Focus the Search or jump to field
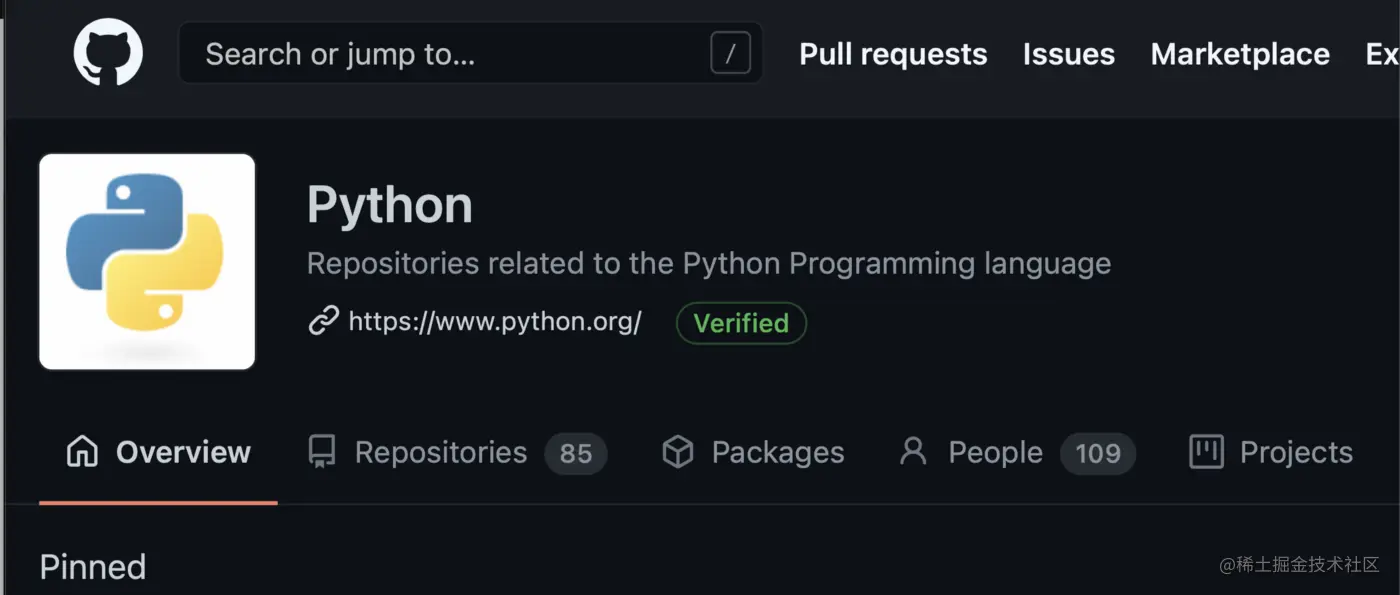The image size is (1400, 595). (440, 53)
